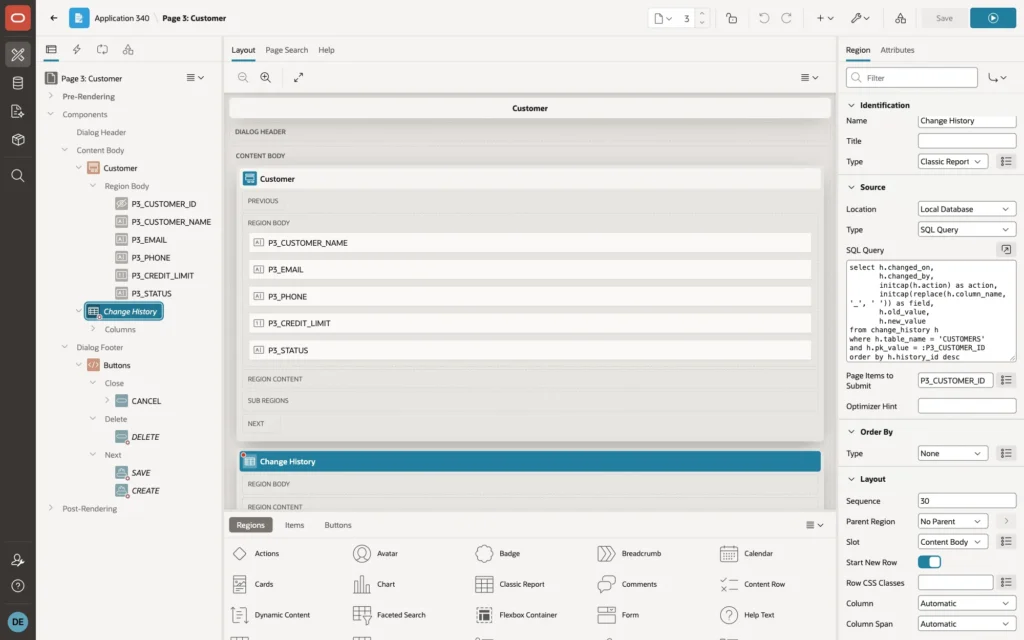
Task: Open SQL Workshop database icon in the sidebar
Action: point(18,83)
